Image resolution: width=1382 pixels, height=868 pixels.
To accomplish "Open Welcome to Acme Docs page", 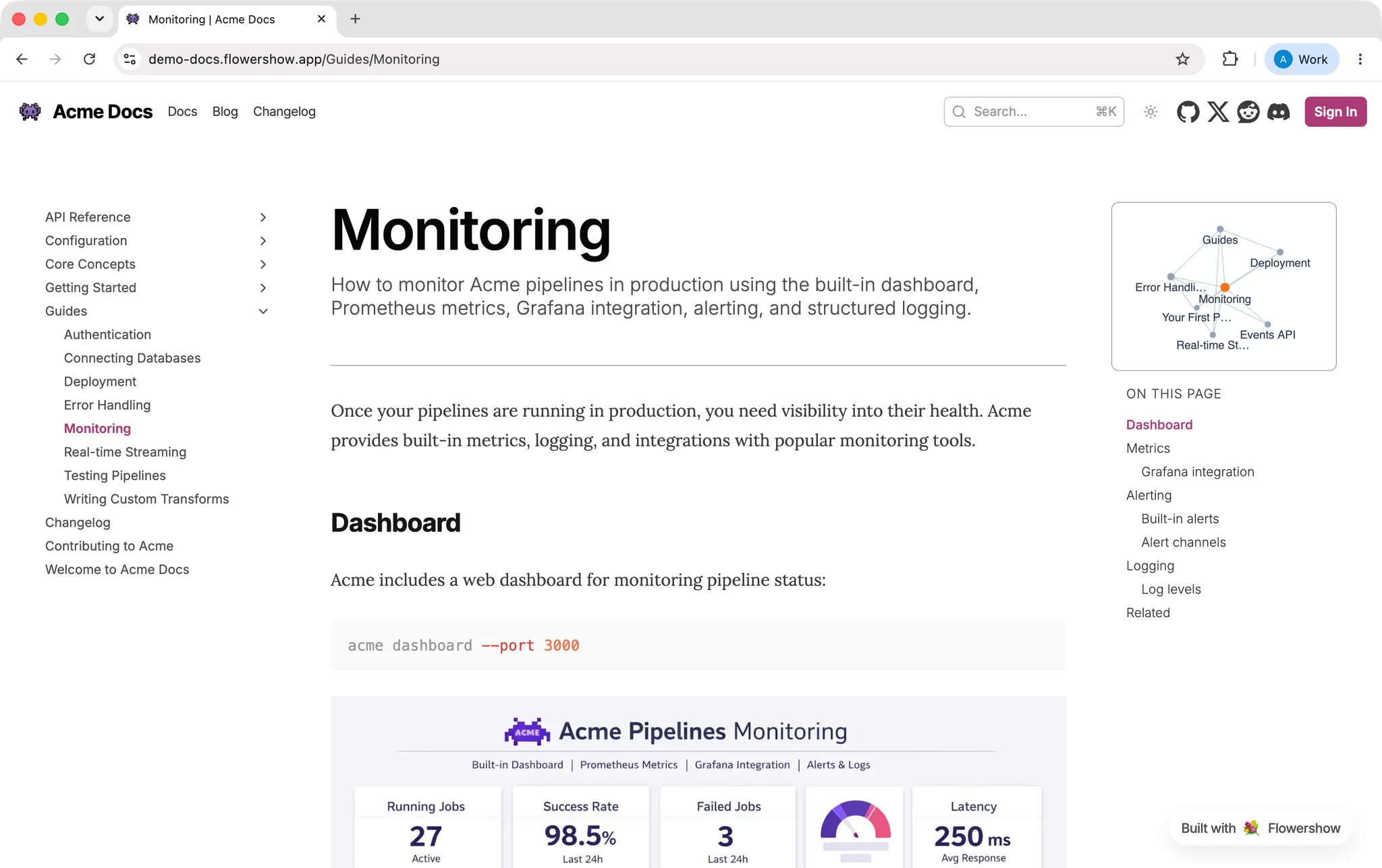I will (x=117, y=570).
